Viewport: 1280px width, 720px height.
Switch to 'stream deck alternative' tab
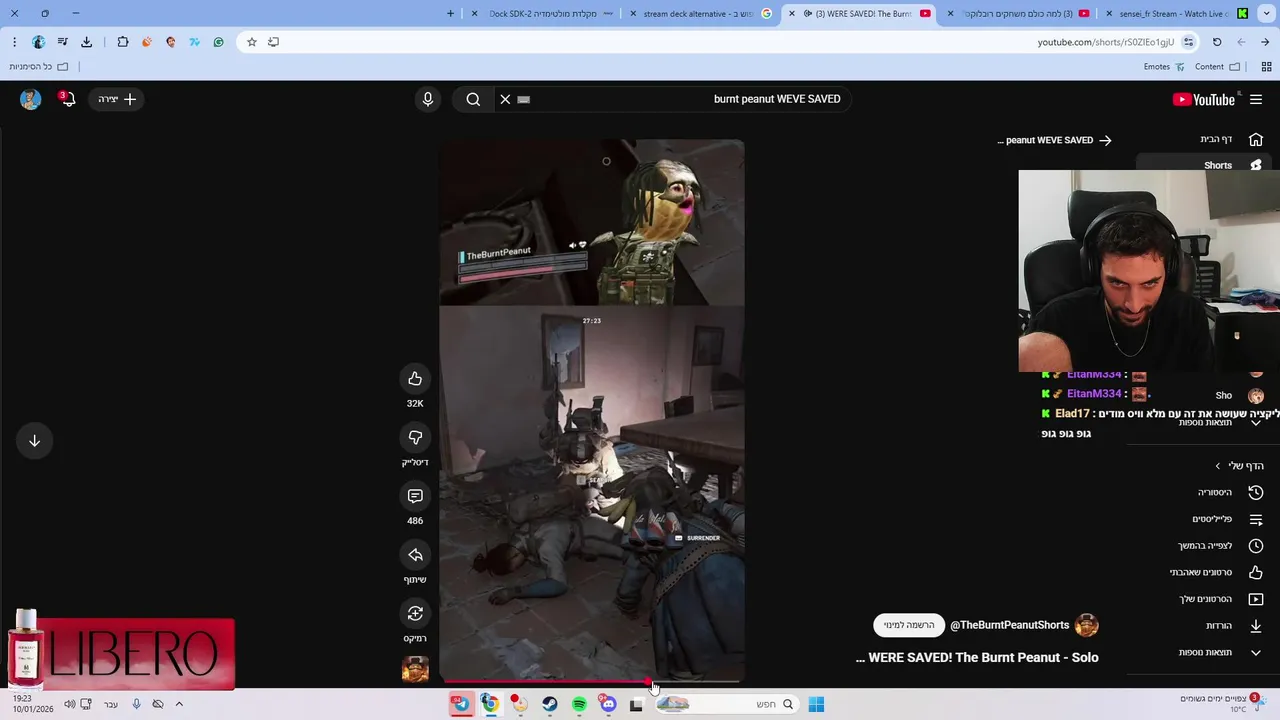[698, 14]
